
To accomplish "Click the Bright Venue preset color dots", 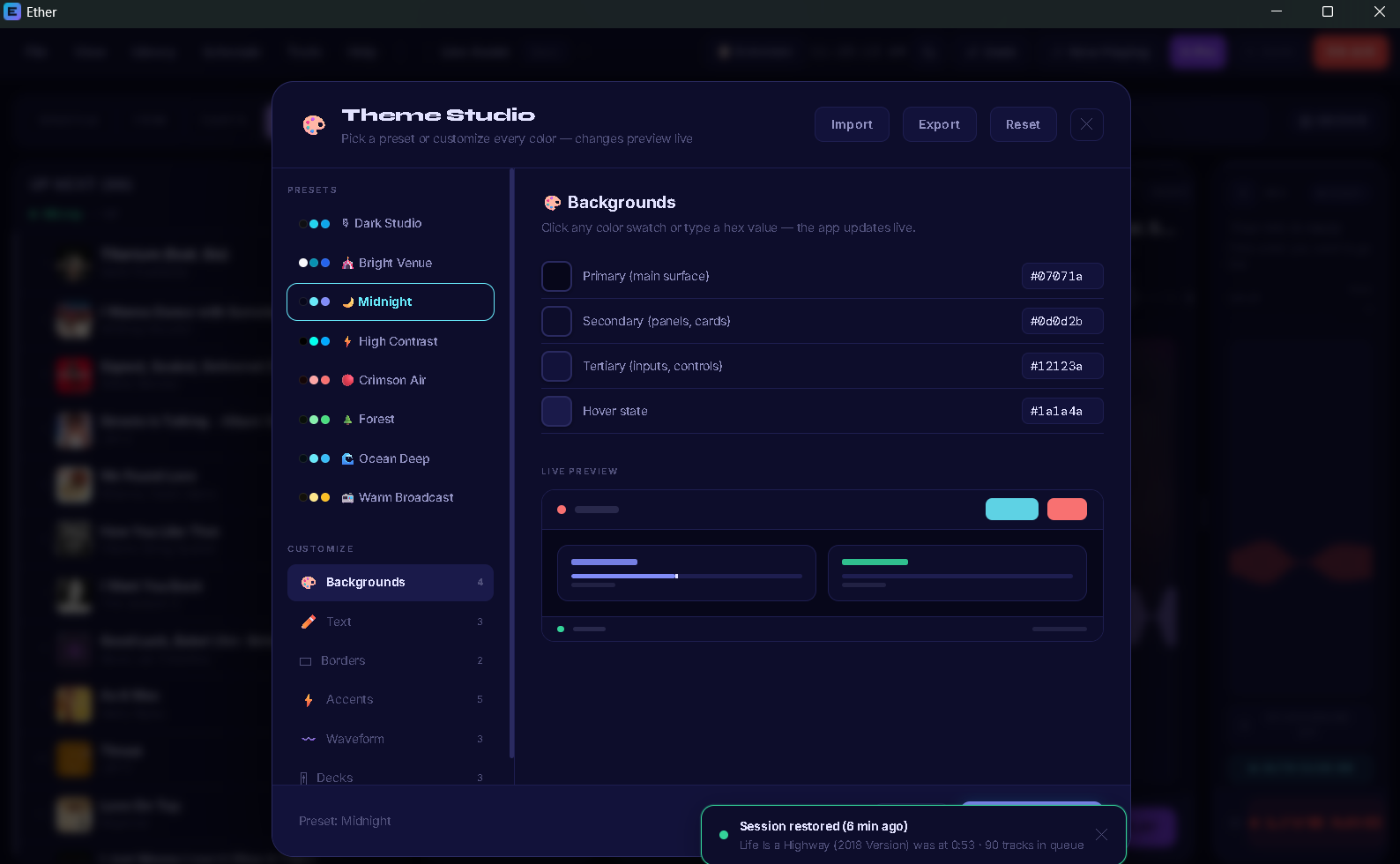I will (314, 263).
